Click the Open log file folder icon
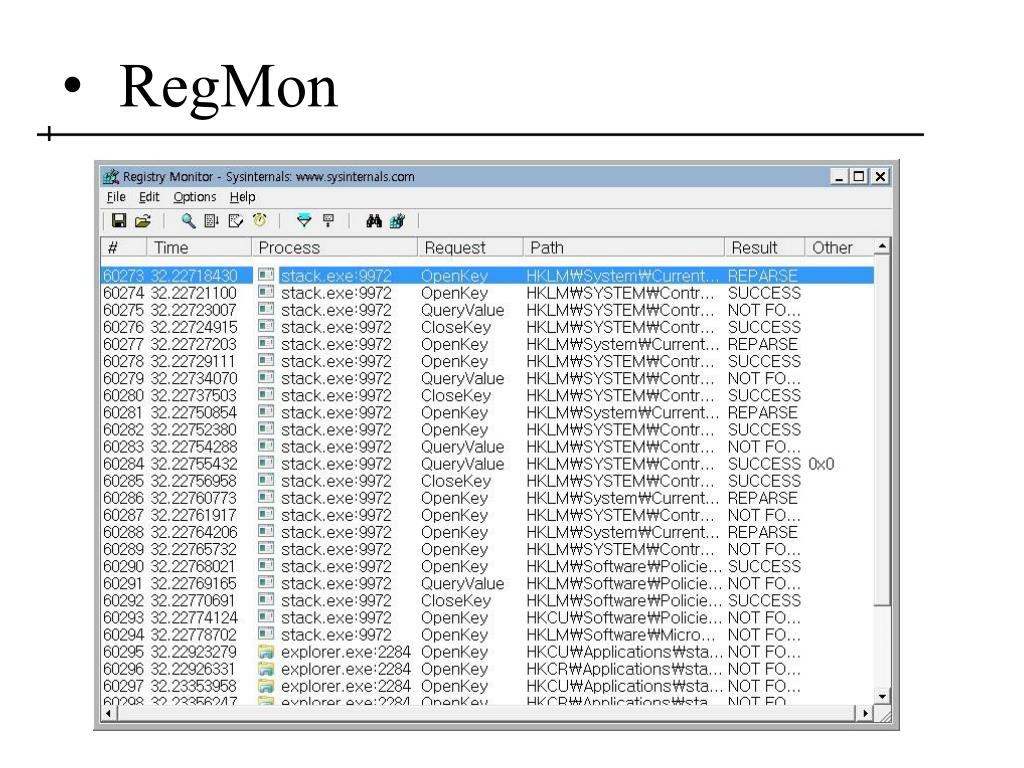 142,221
